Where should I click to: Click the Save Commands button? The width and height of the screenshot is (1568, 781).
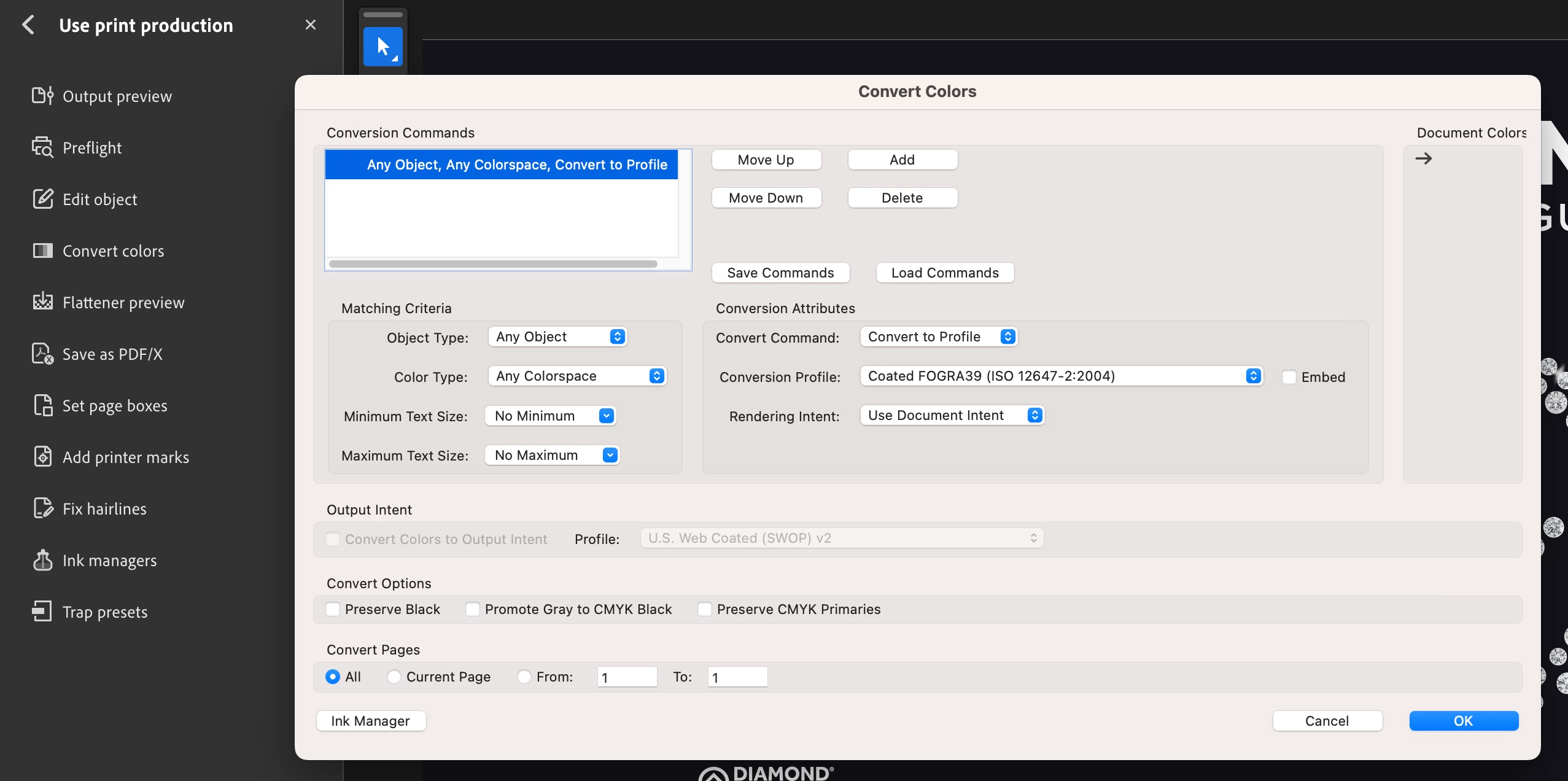(x=780, y=273)
